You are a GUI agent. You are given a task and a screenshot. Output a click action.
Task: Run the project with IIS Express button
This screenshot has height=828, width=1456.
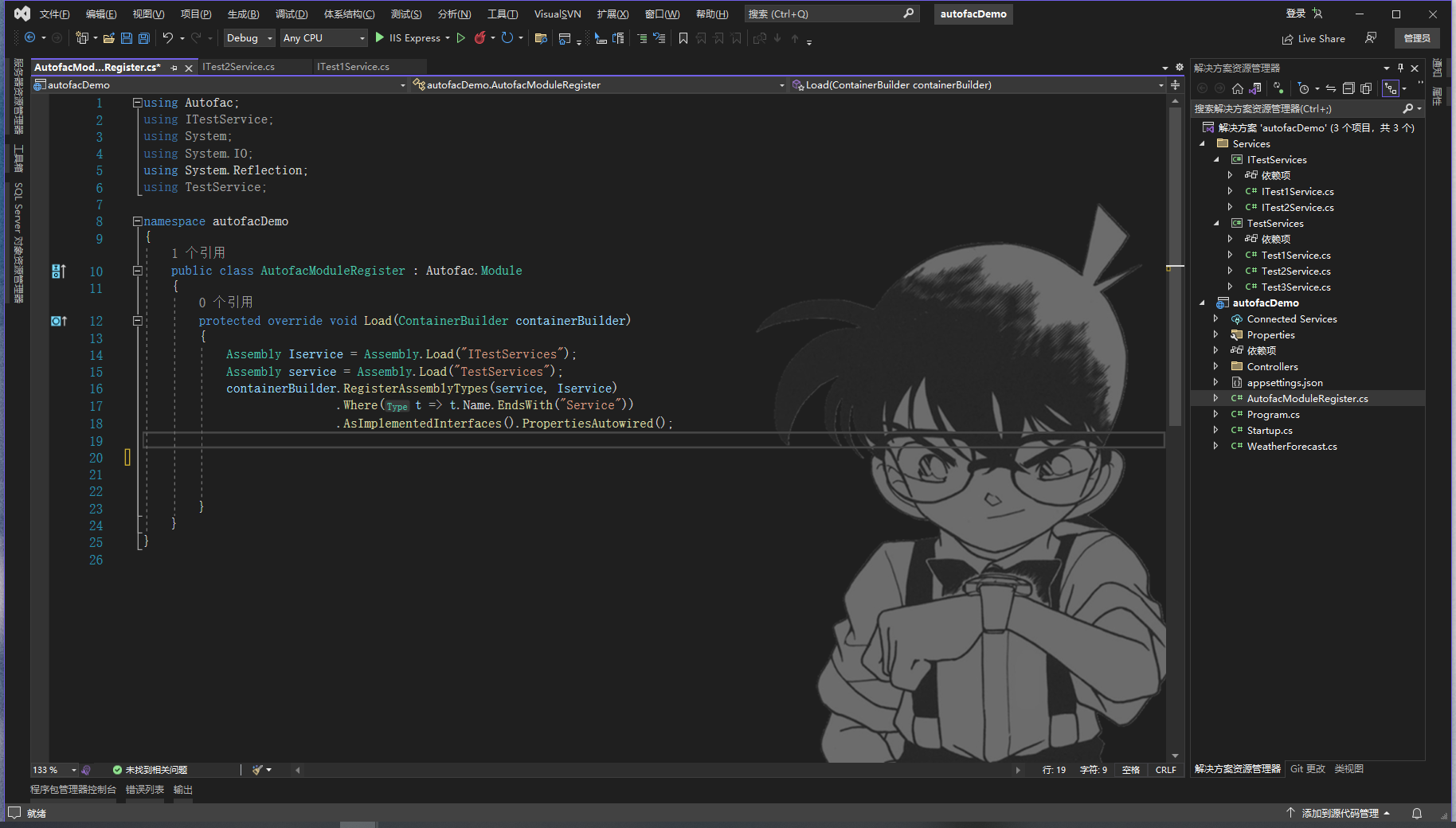click(x=408, y=37)
